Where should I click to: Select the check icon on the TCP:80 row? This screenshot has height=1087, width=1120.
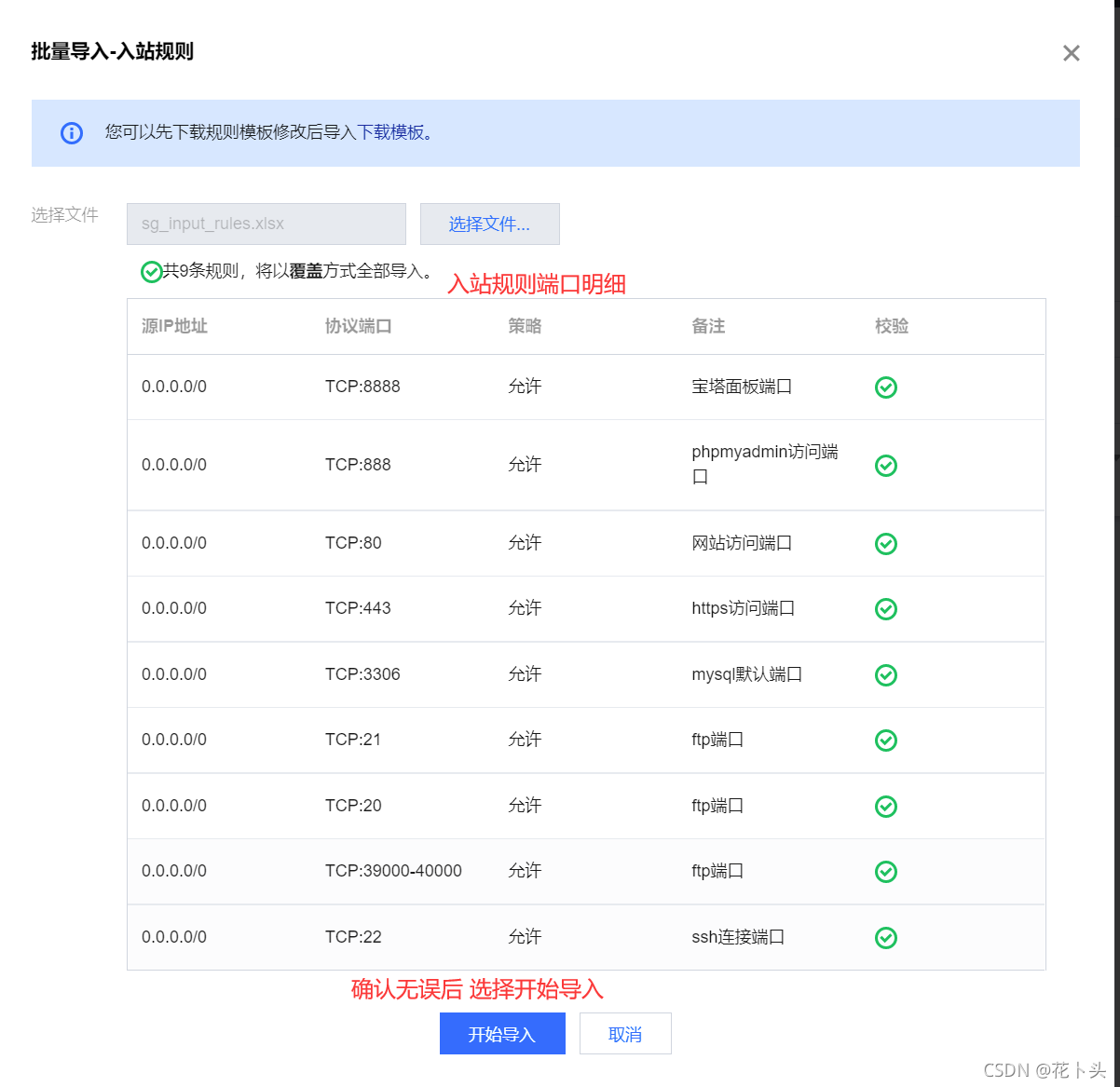886,543
